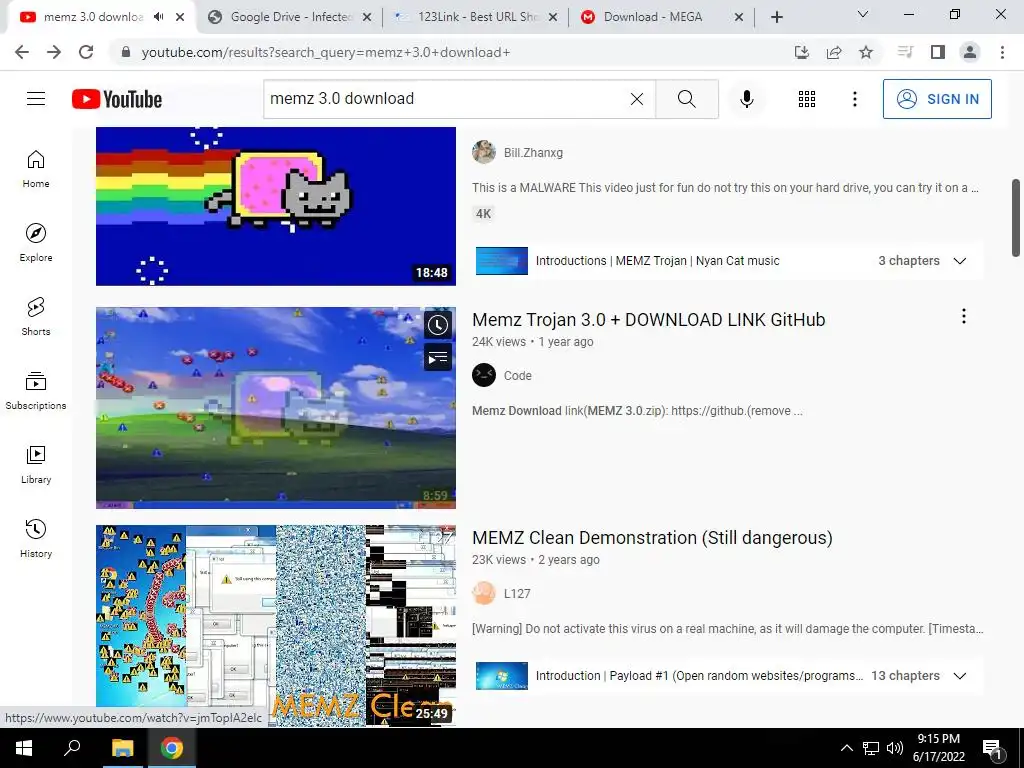Click the address bar URL

point(326,52)
